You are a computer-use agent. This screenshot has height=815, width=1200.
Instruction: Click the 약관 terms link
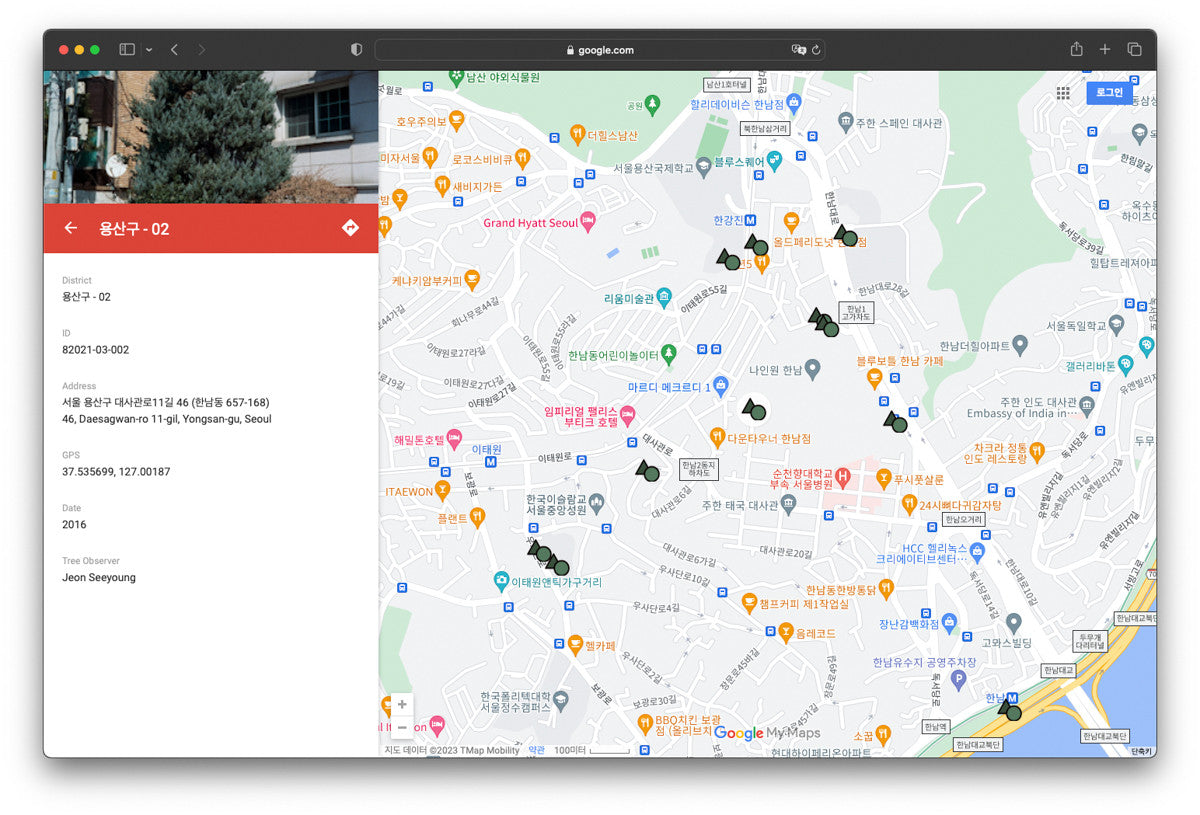pyautogui.click(x=537, y=750)
